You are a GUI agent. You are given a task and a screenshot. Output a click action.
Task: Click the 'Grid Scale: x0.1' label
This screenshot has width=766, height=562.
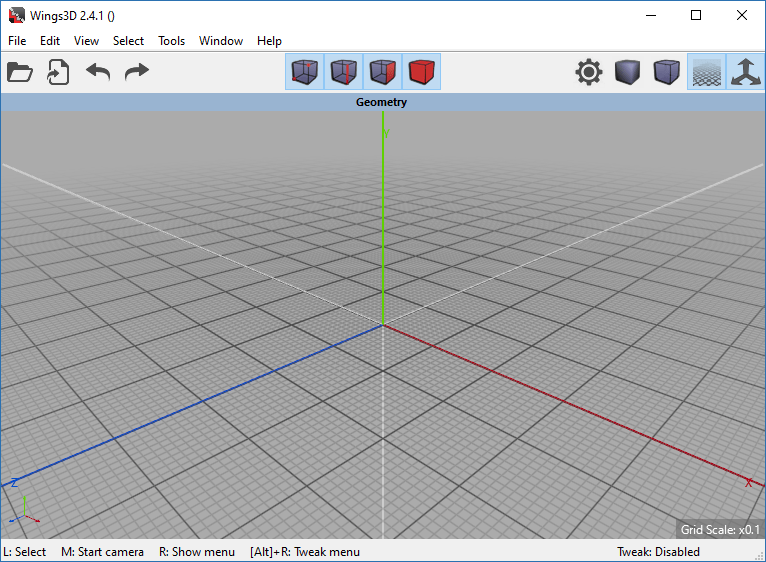(721, 530)
